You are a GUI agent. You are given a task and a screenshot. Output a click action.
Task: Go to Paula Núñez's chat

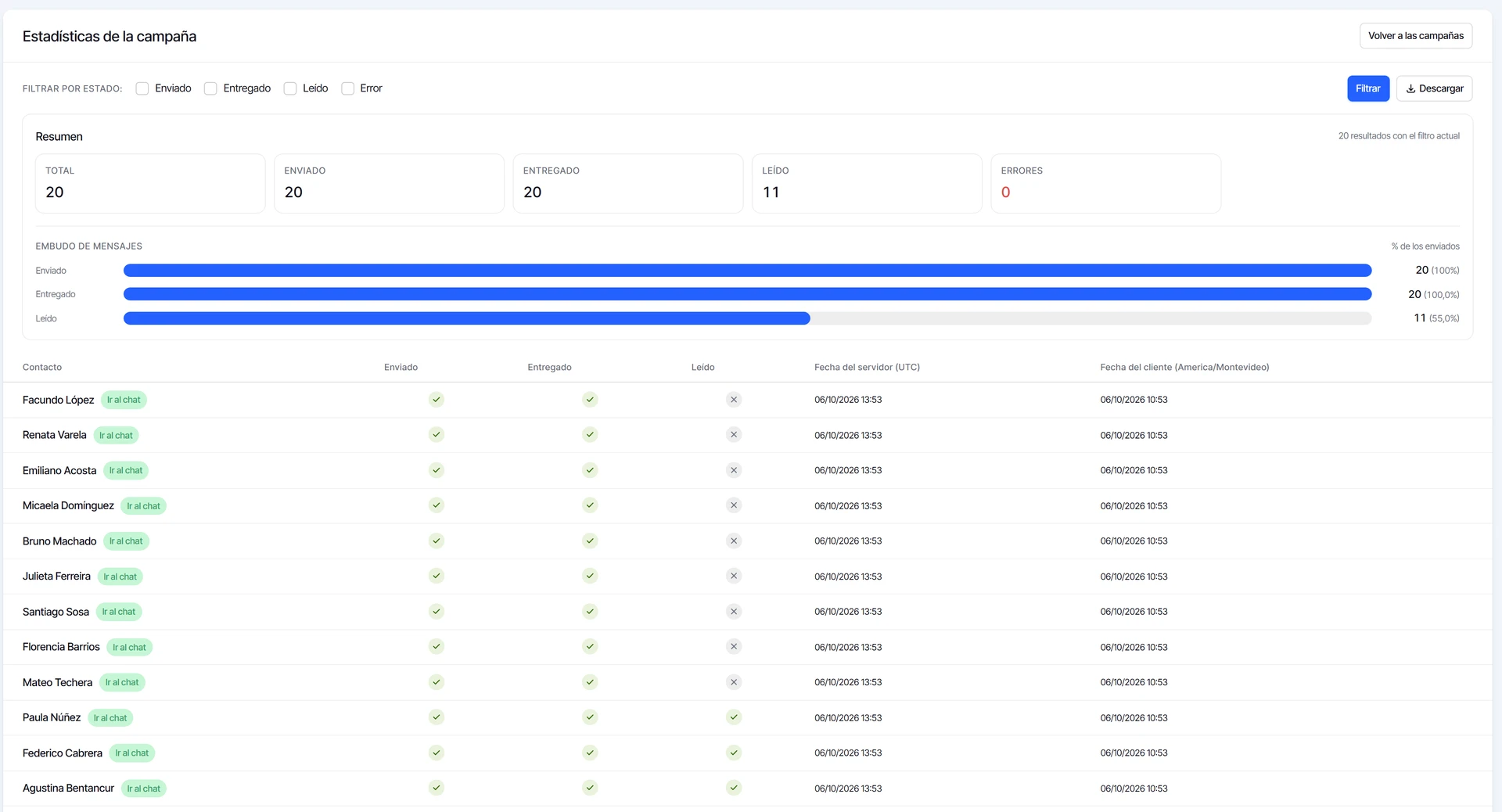[x=110, y=718]
